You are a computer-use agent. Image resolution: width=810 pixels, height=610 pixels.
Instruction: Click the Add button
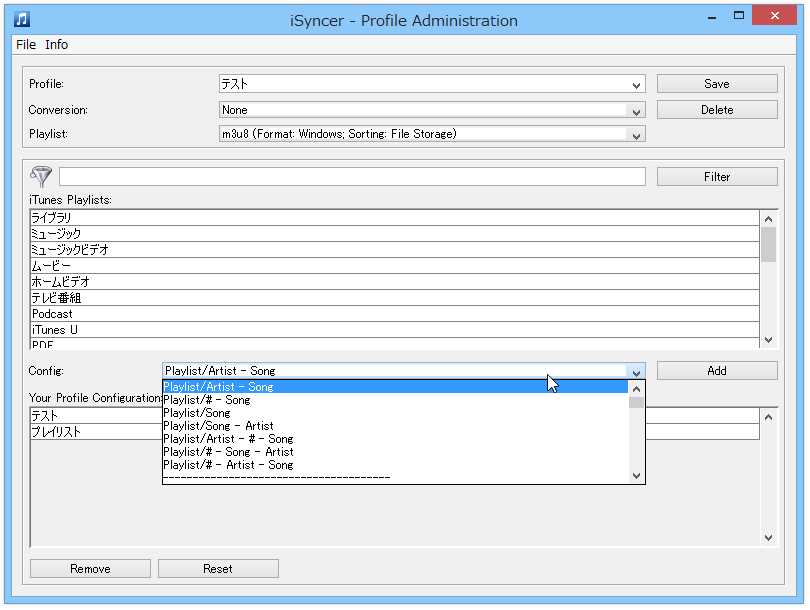(717, 371)
